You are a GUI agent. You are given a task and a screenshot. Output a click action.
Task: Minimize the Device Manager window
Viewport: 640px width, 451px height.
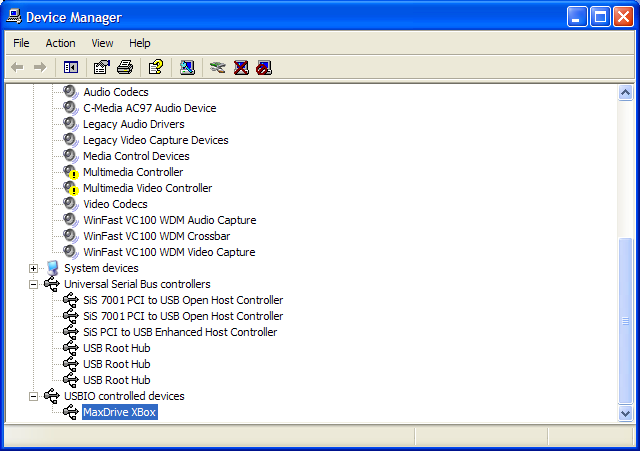click(576, 17)
